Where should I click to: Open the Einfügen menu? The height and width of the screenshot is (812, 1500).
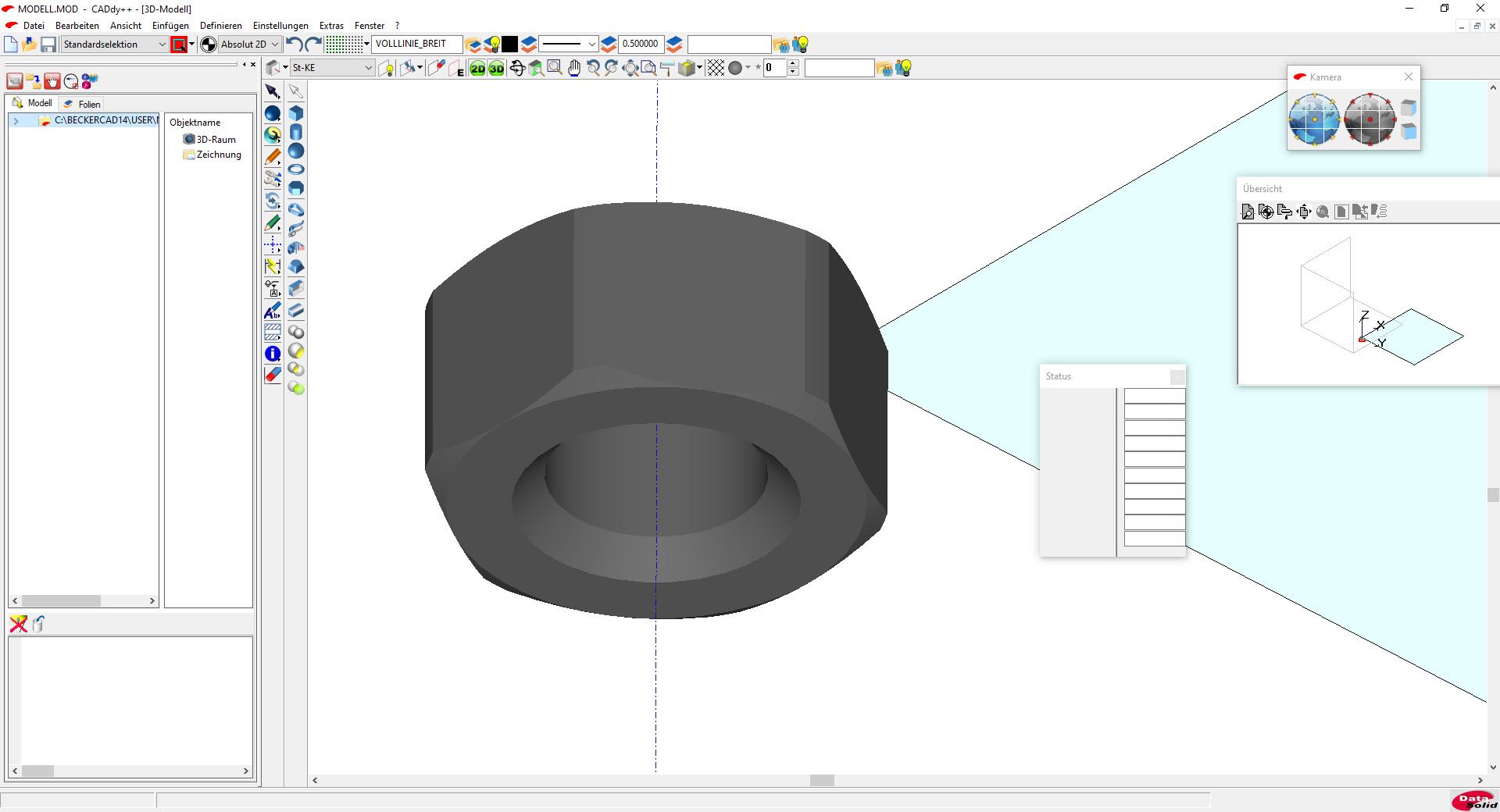tap(170, 26)
